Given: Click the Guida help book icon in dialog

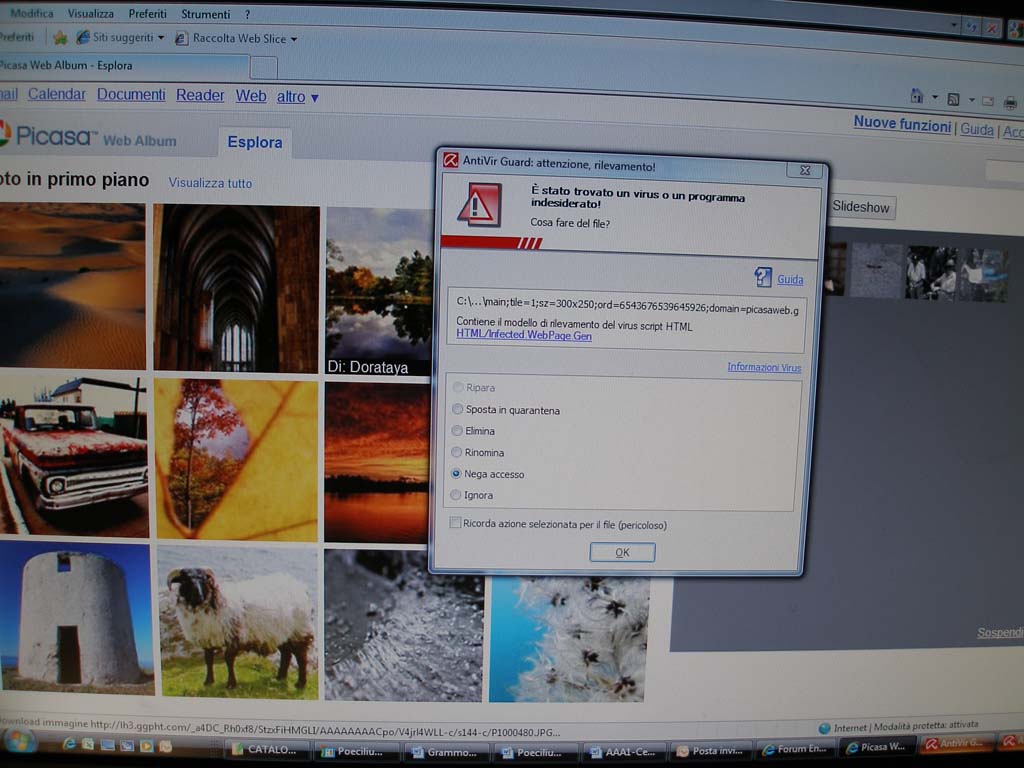Looking at the screenshot, I should tap(763, 277).
